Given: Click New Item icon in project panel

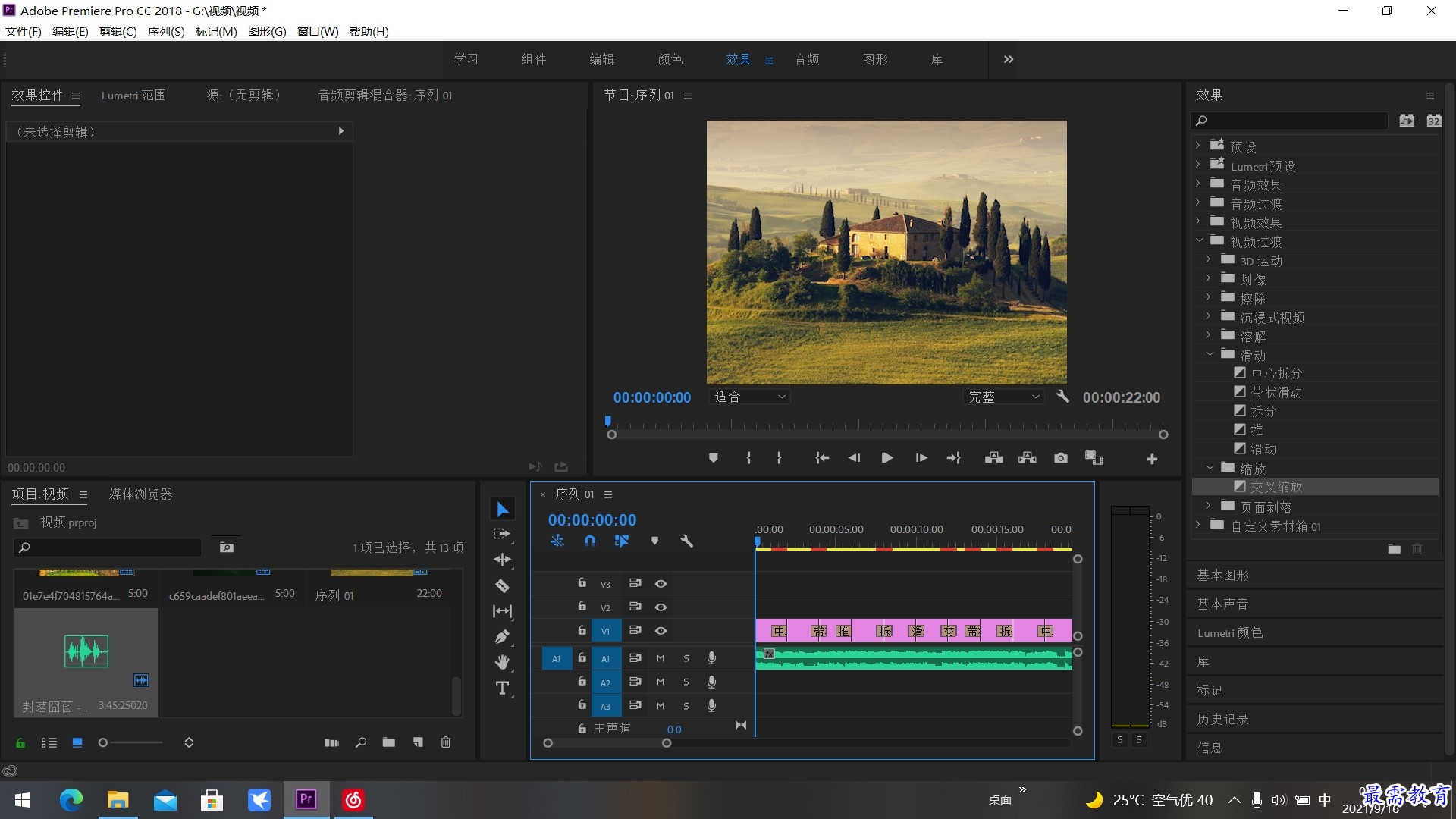Looking at the screenshot, I should (418, 742).
